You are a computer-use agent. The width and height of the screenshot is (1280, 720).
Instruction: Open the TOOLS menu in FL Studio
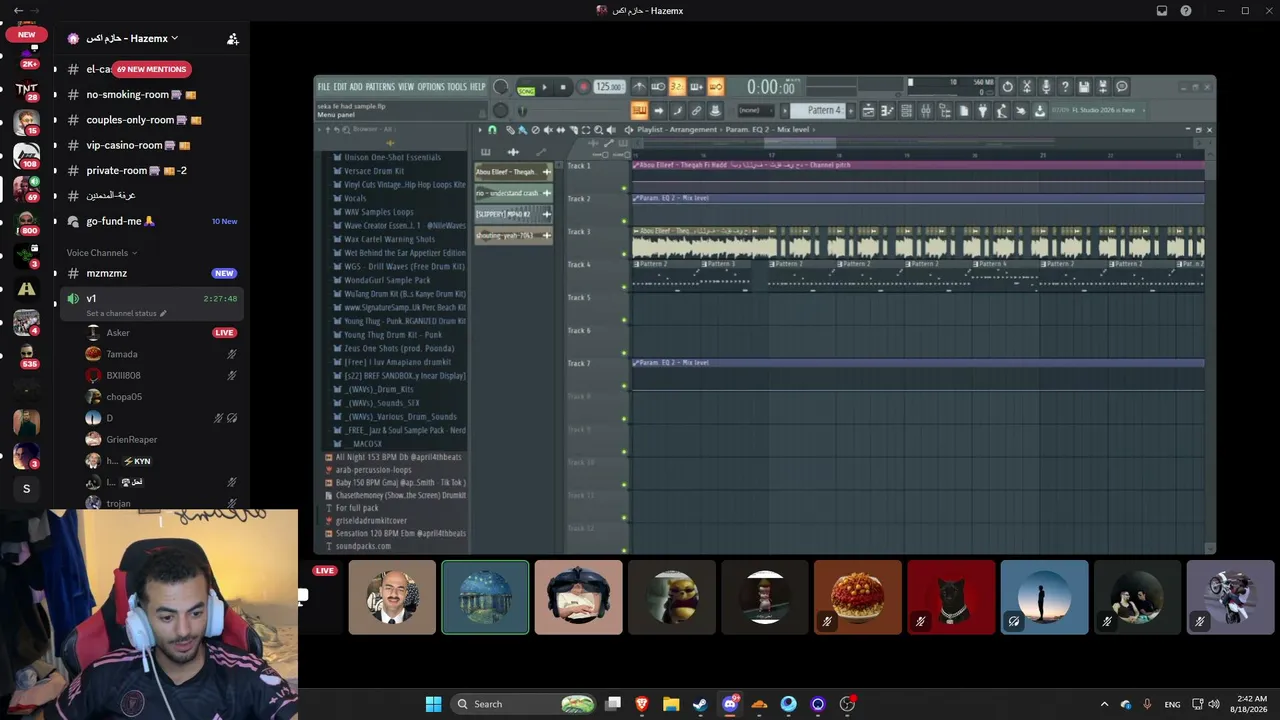pos(457,87)
